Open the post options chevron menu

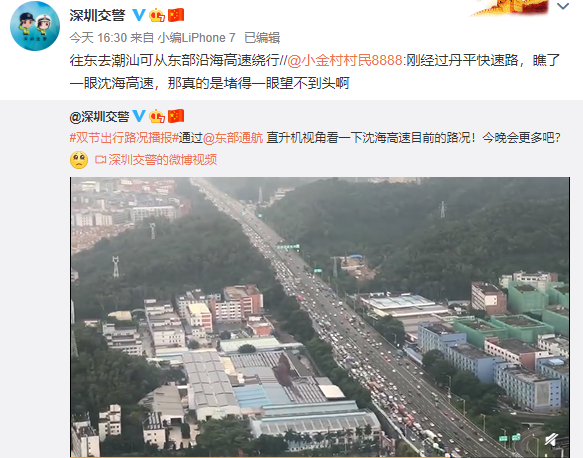click(563, 6)
